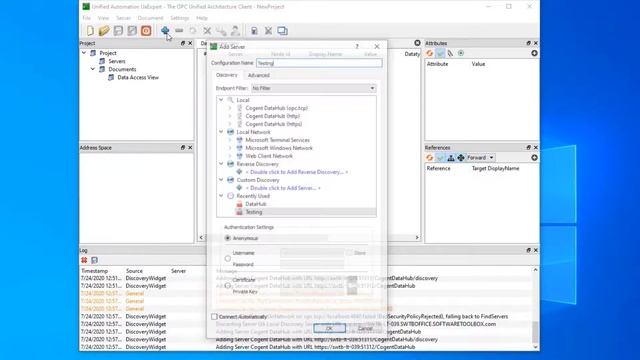Click the Remove Server minus icon
640x360 pixels.
click(x=179, y=30)
